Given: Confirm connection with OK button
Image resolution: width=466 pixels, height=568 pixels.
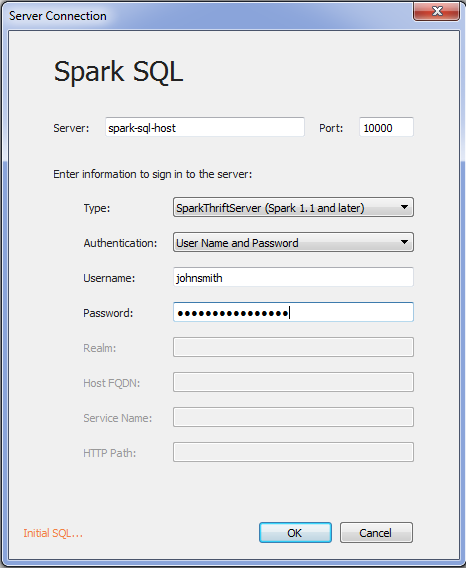Looking at the screenshot, I should pos(295,532).
